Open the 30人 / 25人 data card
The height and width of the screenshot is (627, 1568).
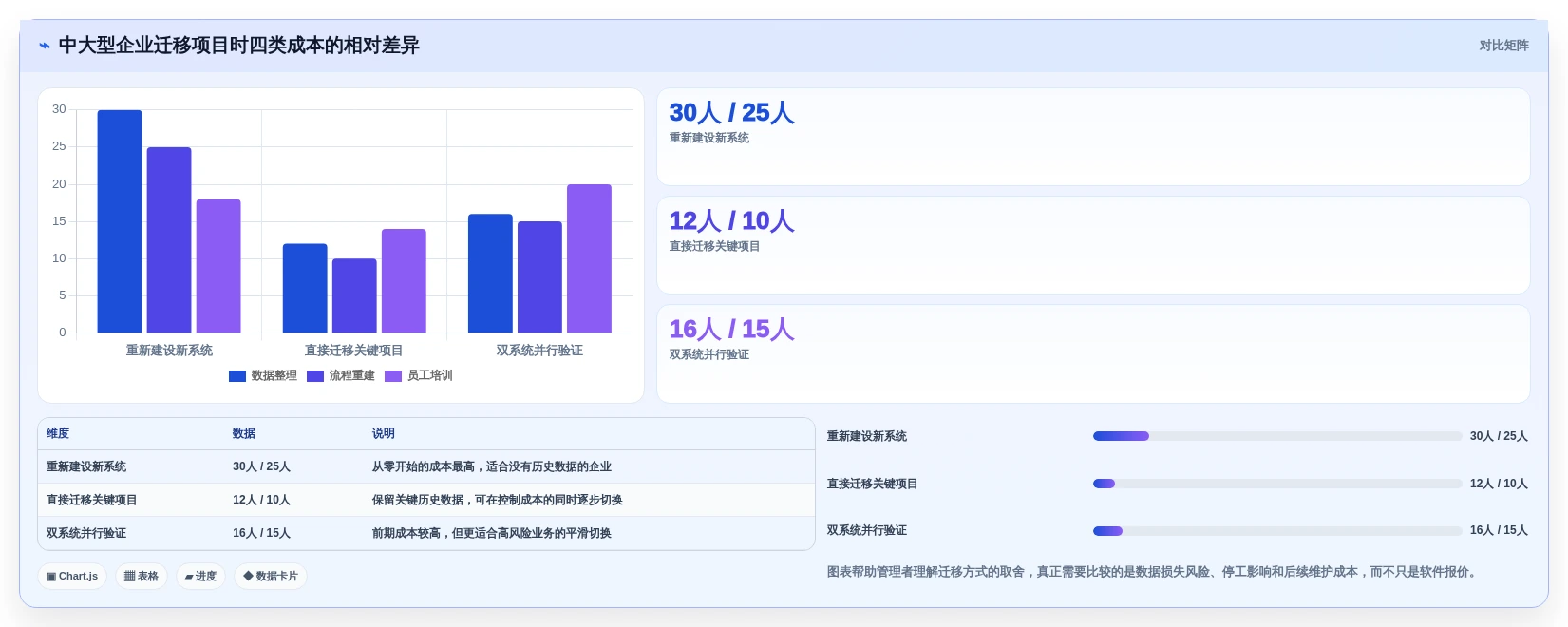tap(1093, 137)
